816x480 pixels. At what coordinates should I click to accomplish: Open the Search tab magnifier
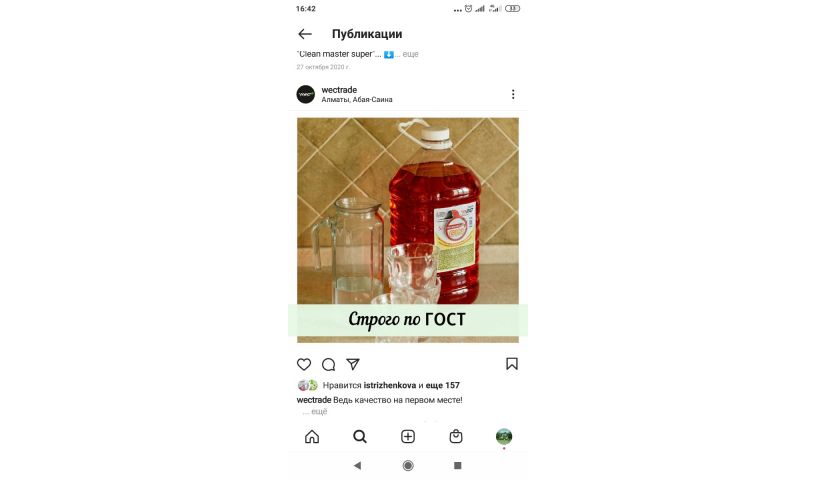click(360, 436)
